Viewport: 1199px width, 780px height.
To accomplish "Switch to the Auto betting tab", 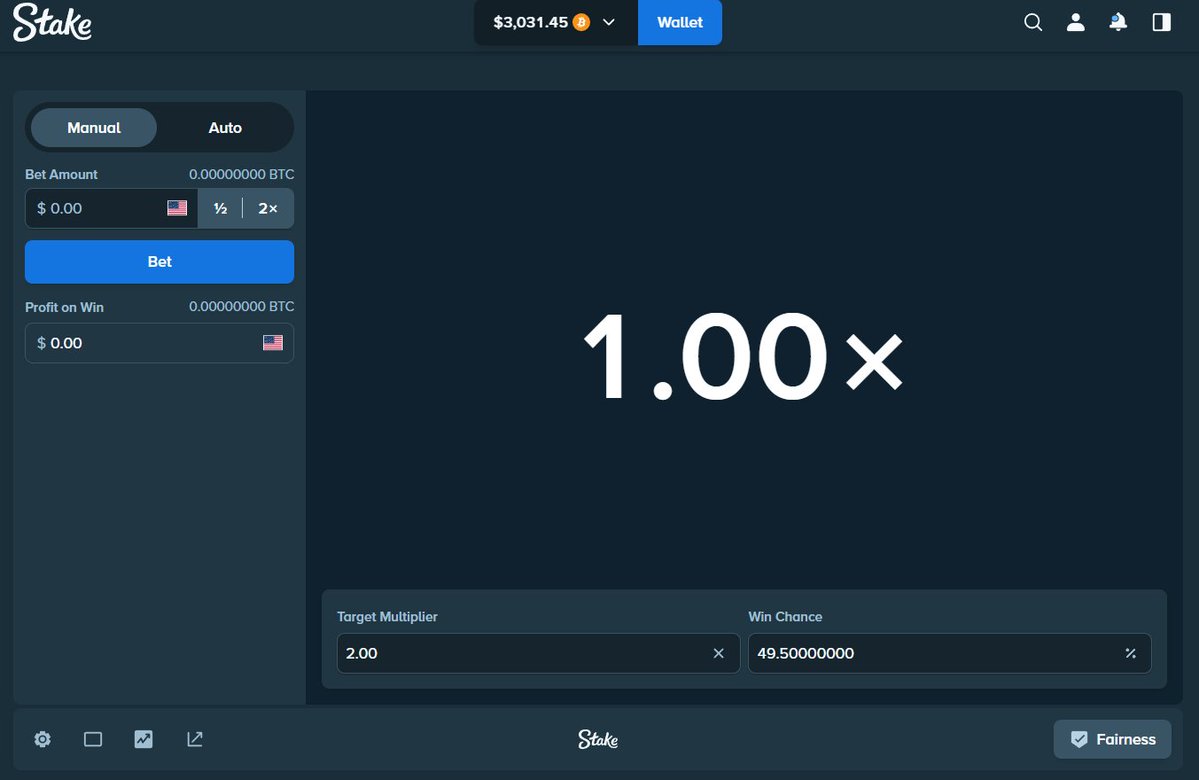I will (x=225, y=128).
